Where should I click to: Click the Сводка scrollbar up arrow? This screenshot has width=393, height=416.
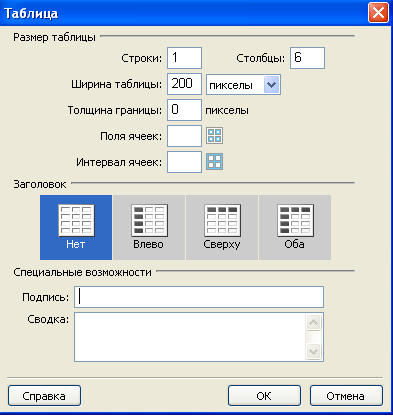[x=314, y=322]
